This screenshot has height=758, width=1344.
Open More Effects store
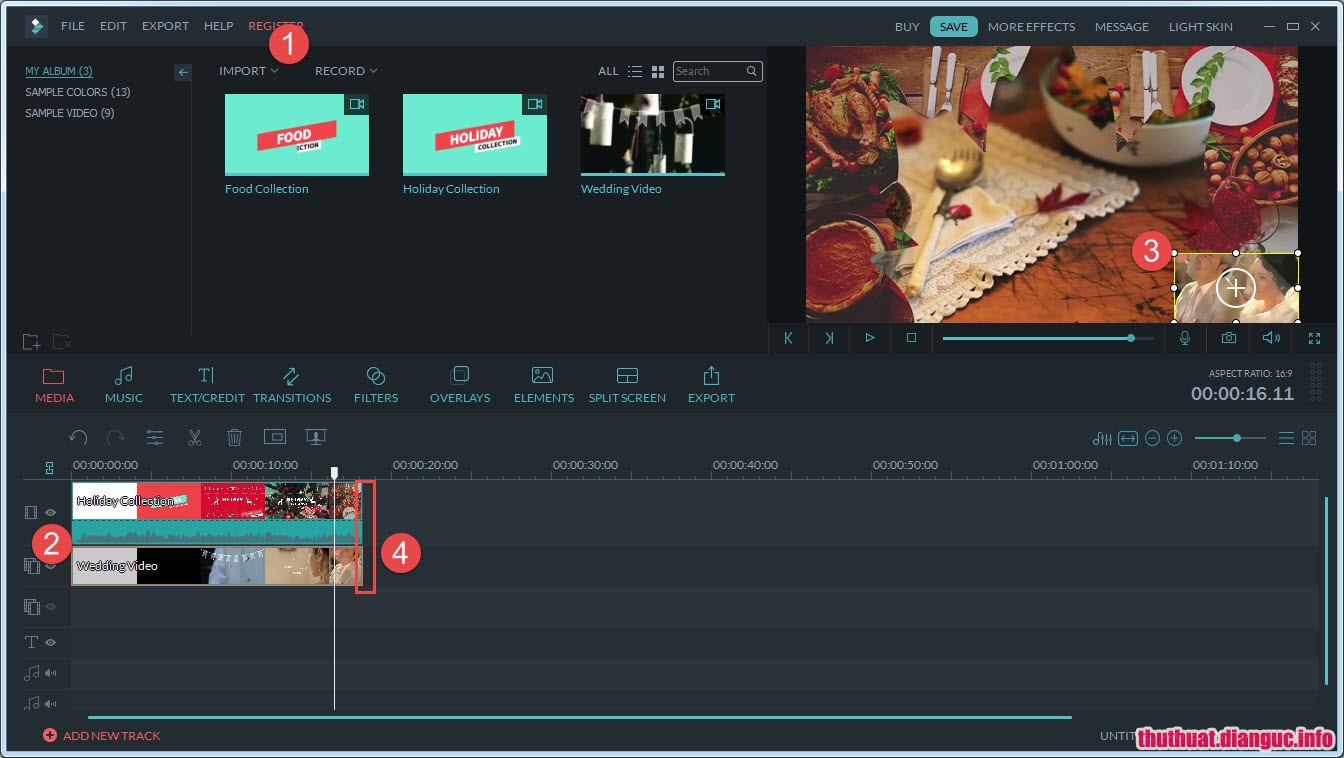(x=1031, y=27)
